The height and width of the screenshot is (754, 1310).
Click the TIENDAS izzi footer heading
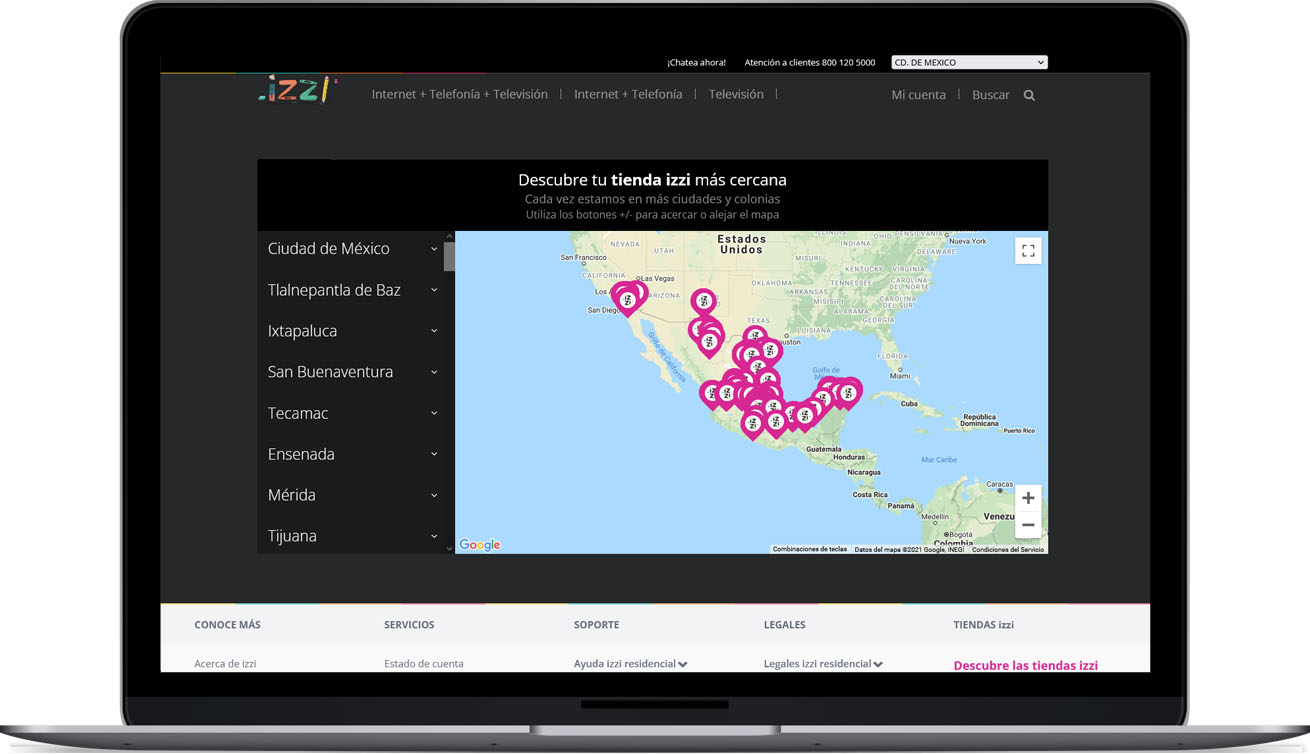983,625
